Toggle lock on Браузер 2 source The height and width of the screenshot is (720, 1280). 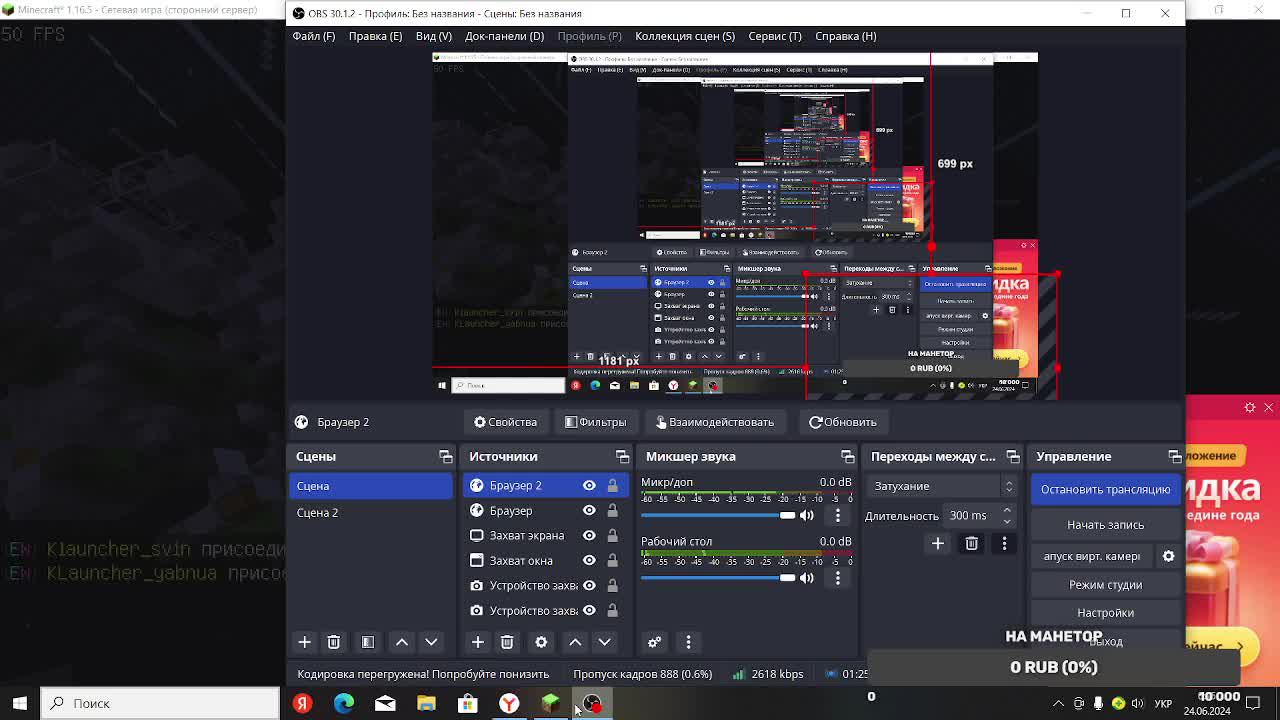612,486
